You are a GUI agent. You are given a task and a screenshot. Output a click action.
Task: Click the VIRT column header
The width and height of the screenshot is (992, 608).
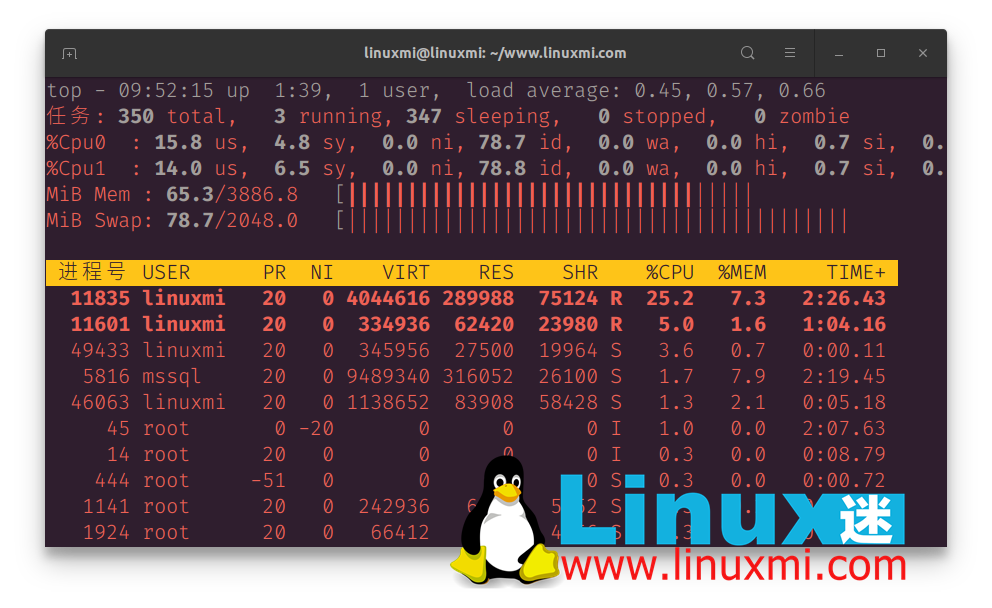tap(406, 273)
